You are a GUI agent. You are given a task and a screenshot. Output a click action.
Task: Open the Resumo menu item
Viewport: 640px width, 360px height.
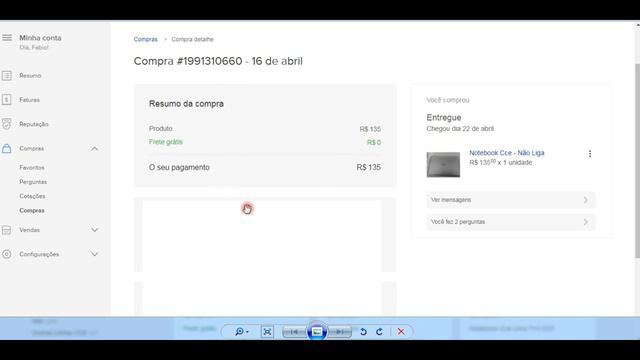(30, 76)
